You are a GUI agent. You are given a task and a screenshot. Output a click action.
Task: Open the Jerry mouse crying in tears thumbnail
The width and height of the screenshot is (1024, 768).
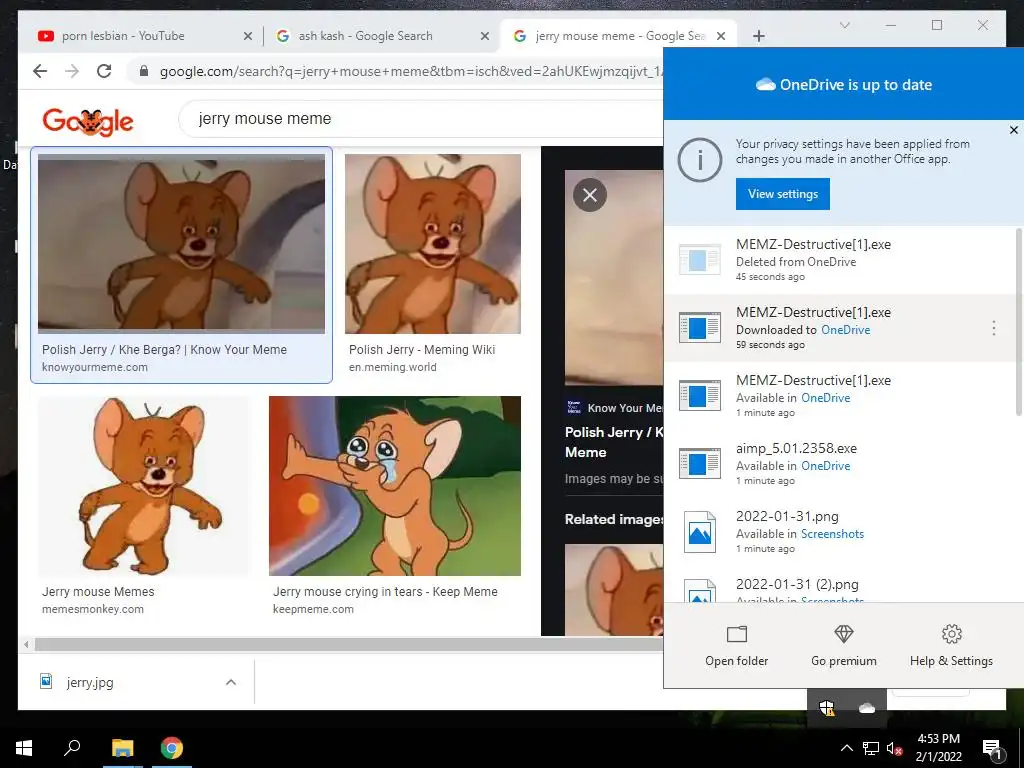[x=395, y=486]
